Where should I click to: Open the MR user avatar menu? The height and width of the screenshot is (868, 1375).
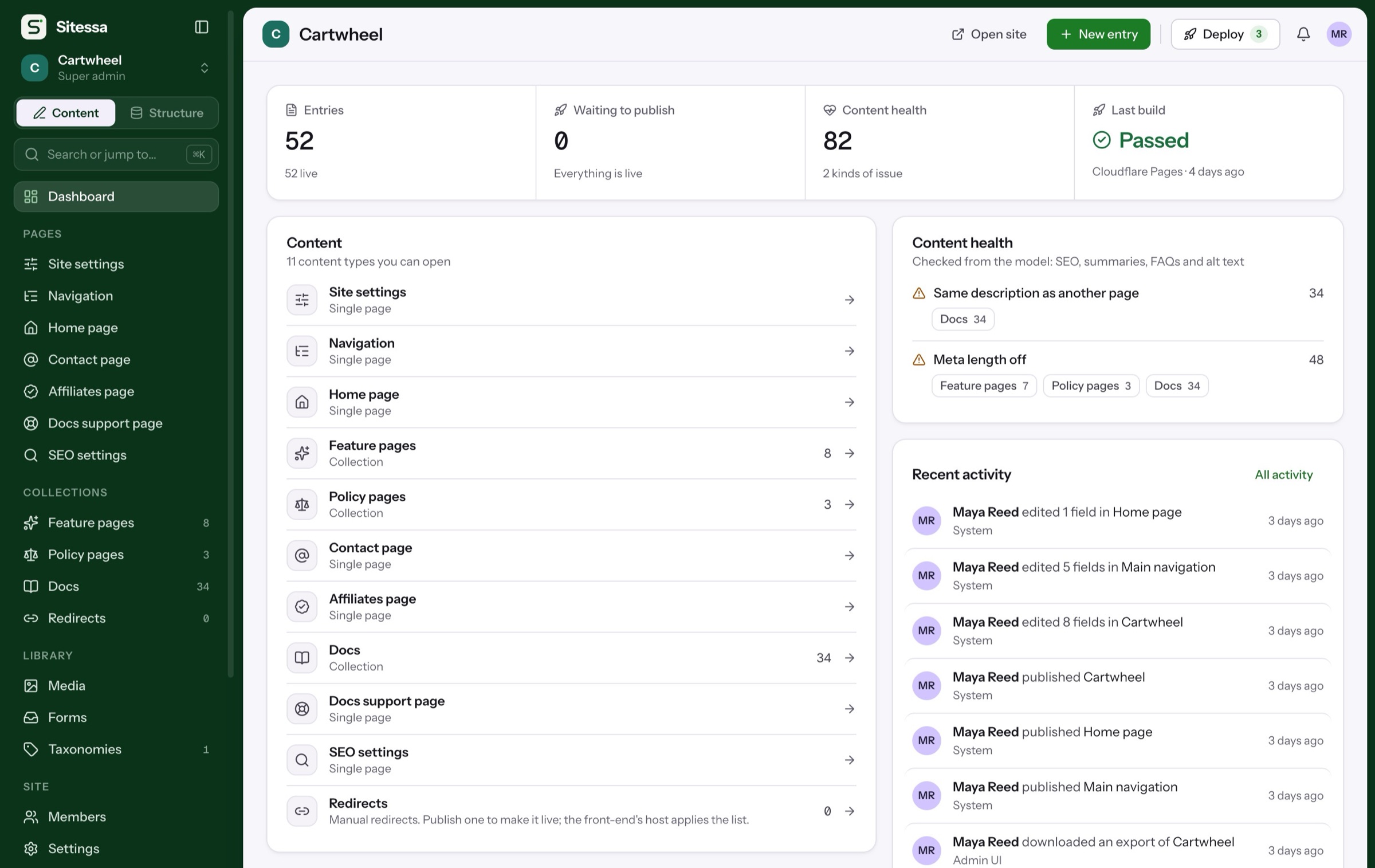pyautogui.click(x=1338, y=34)
